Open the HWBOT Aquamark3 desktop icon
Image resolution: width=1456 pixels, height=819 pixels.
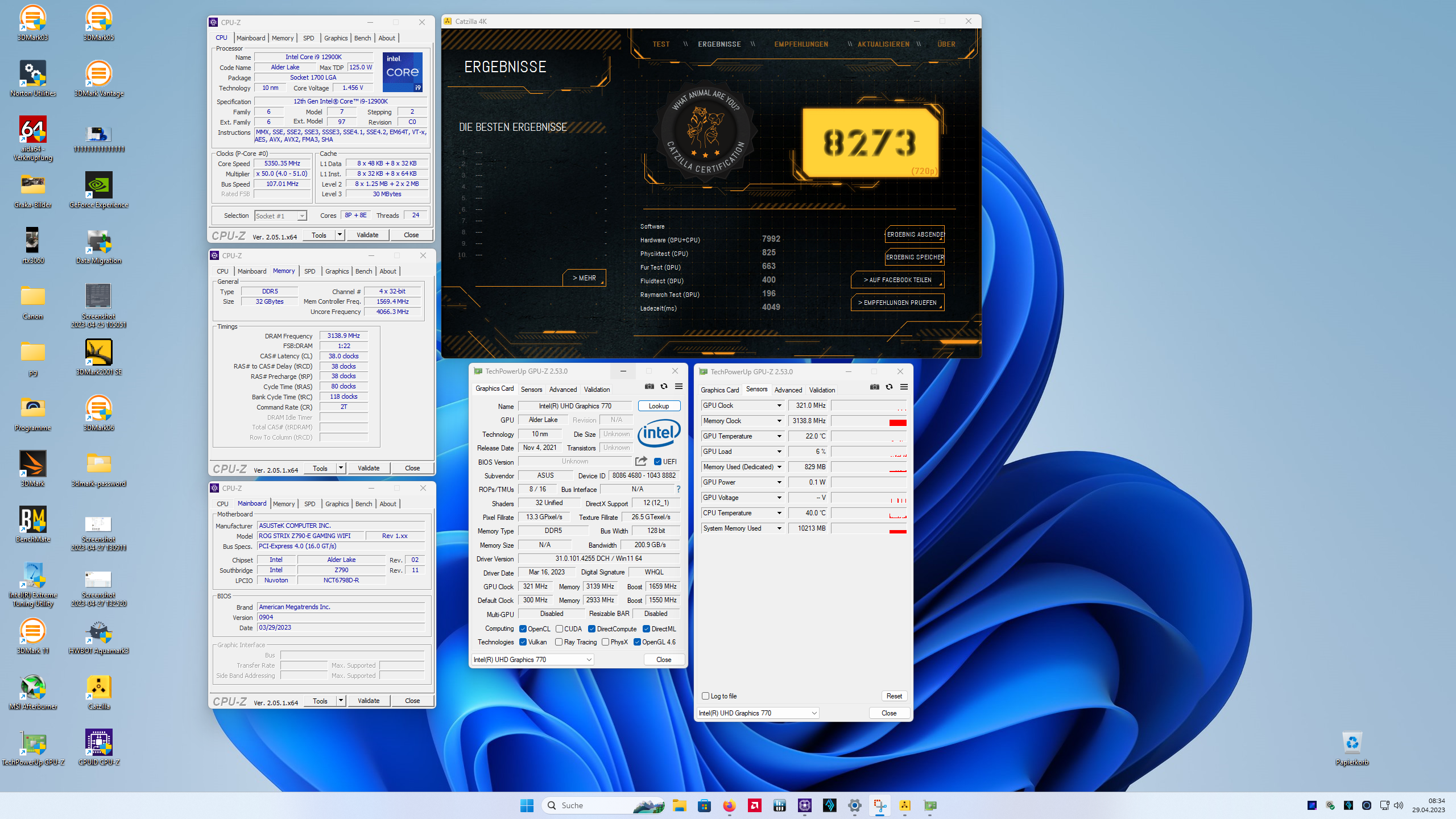pyautogui.click(x=98, y=636)
